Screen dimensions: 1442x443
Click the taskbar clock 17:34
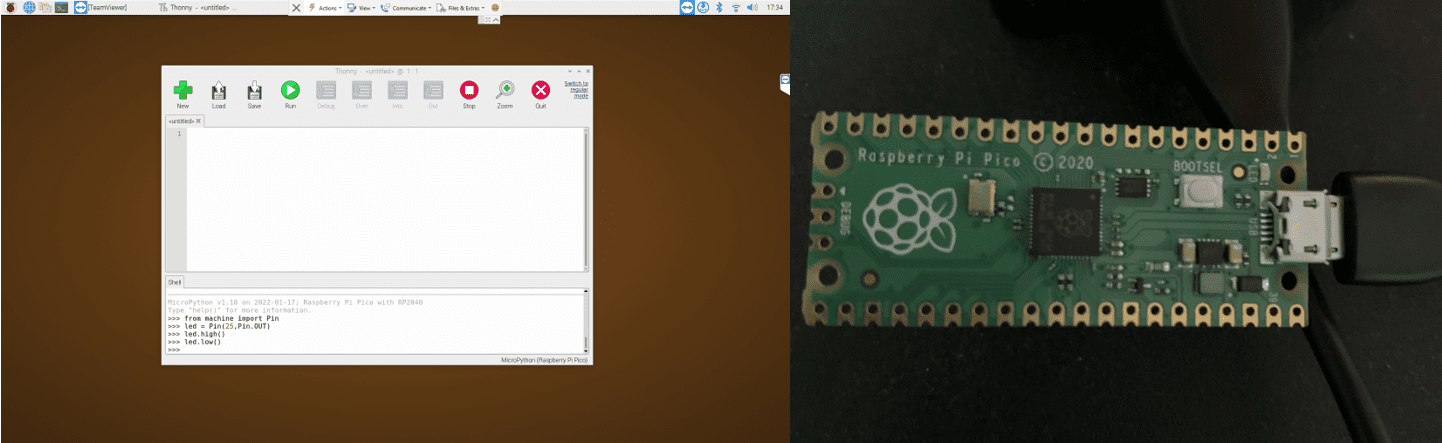(x=774, y=7)
